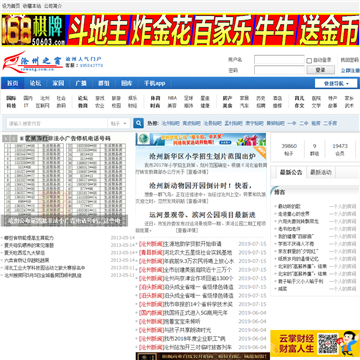
Task: Open news item 与孩子共享朗读时光
Action: [188, 330]
